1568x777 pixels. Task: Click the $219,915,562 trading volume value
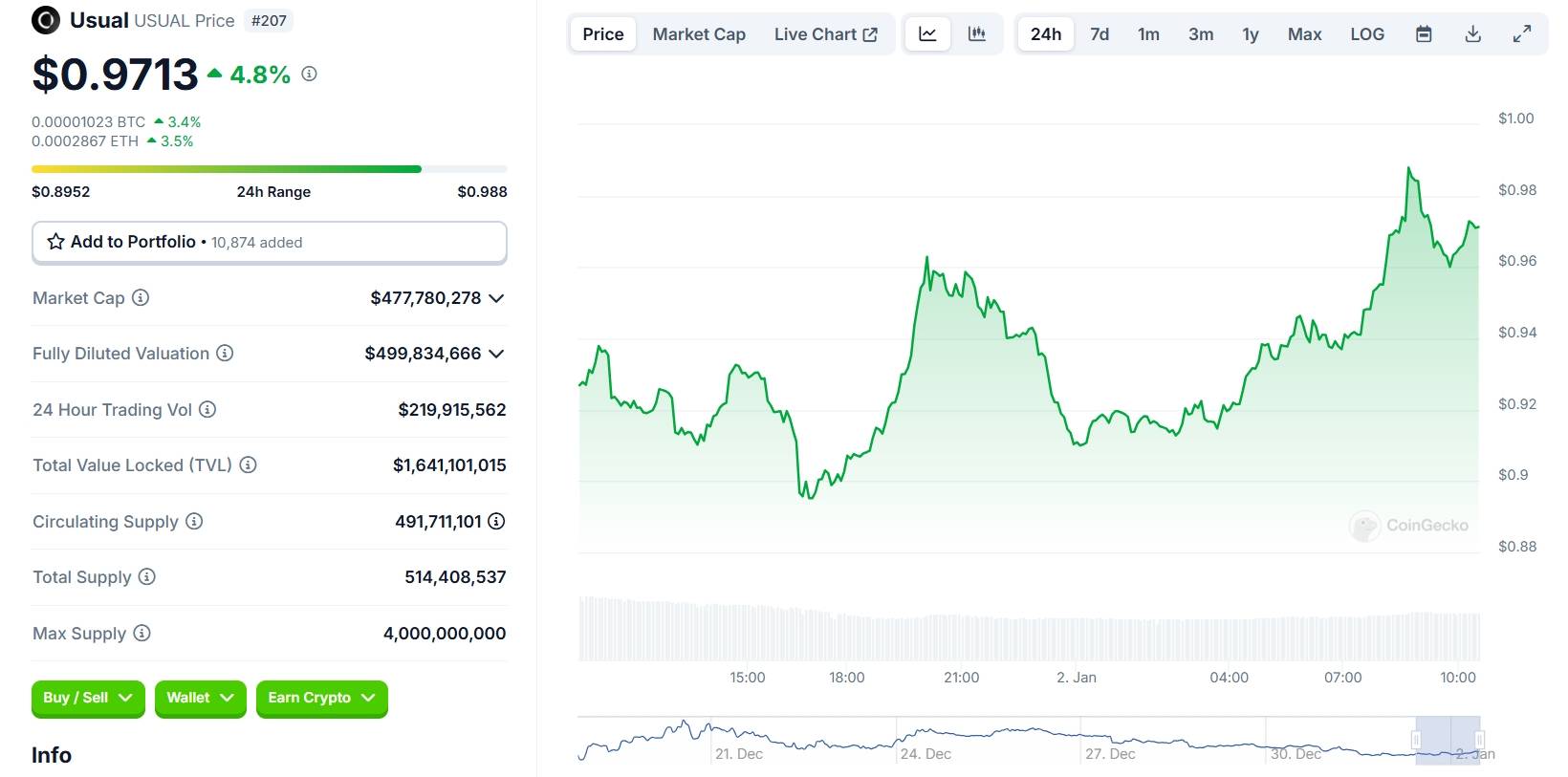(452, 410)
